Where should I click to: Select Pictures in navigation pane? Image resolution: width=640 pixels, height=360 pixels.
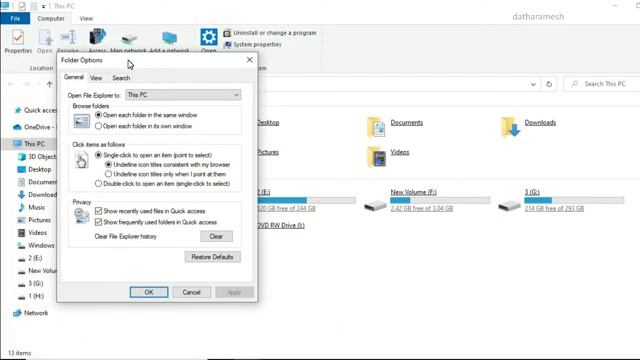pyautogui.click(x=35, y=220)
